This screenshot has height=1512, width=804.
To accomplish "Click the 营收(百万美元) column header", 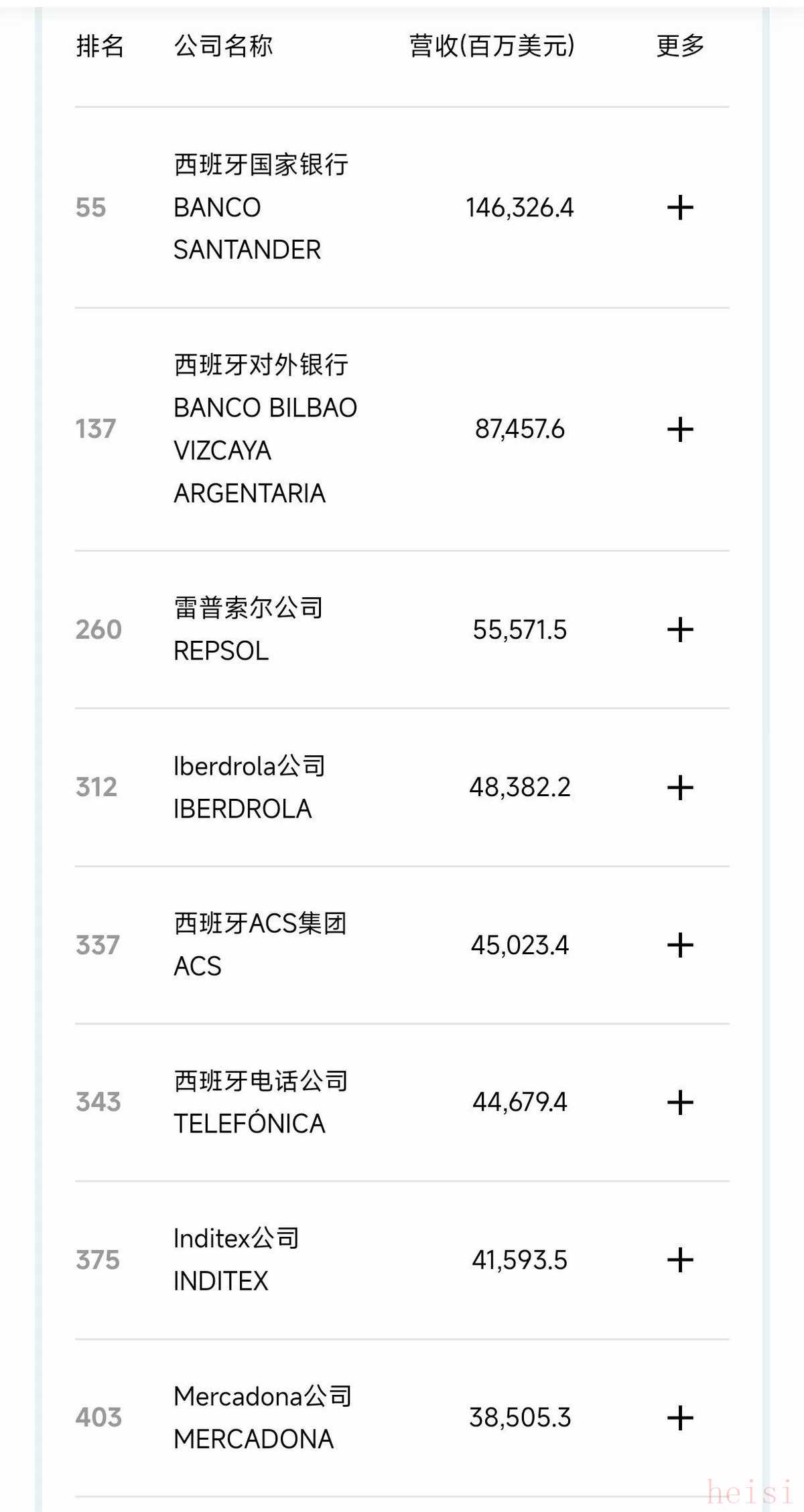I will (x=492, y=46).
